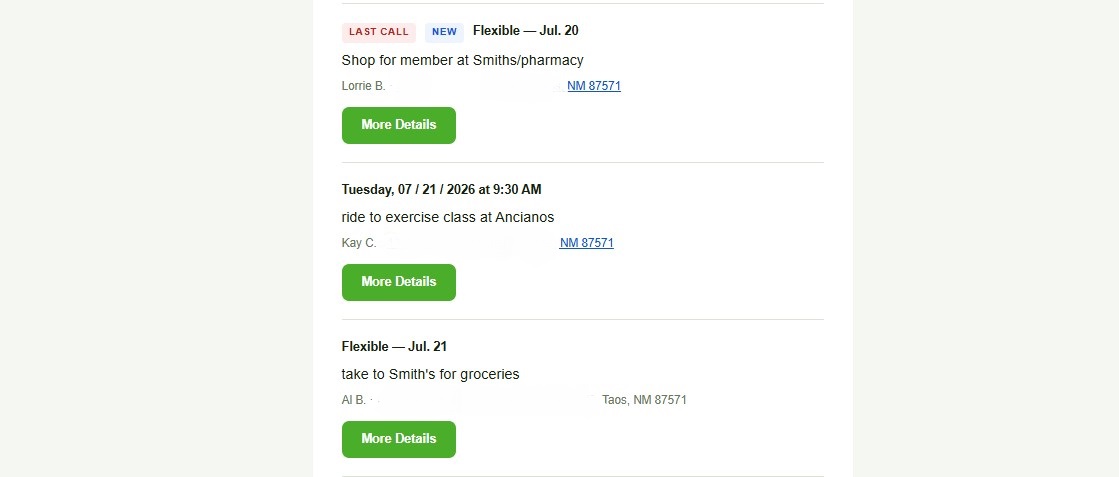This screenshot has width=1119, height=477.
Task: Select the Flexible — Jul. 21 heading
Action: coord(394,346)
